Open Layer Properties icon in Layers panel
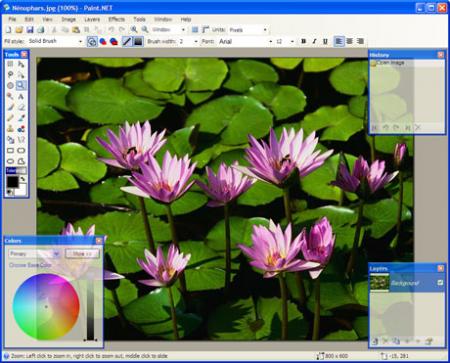This screenshot has width=450, height=363. pyautogui.click(x=429, y=341)
